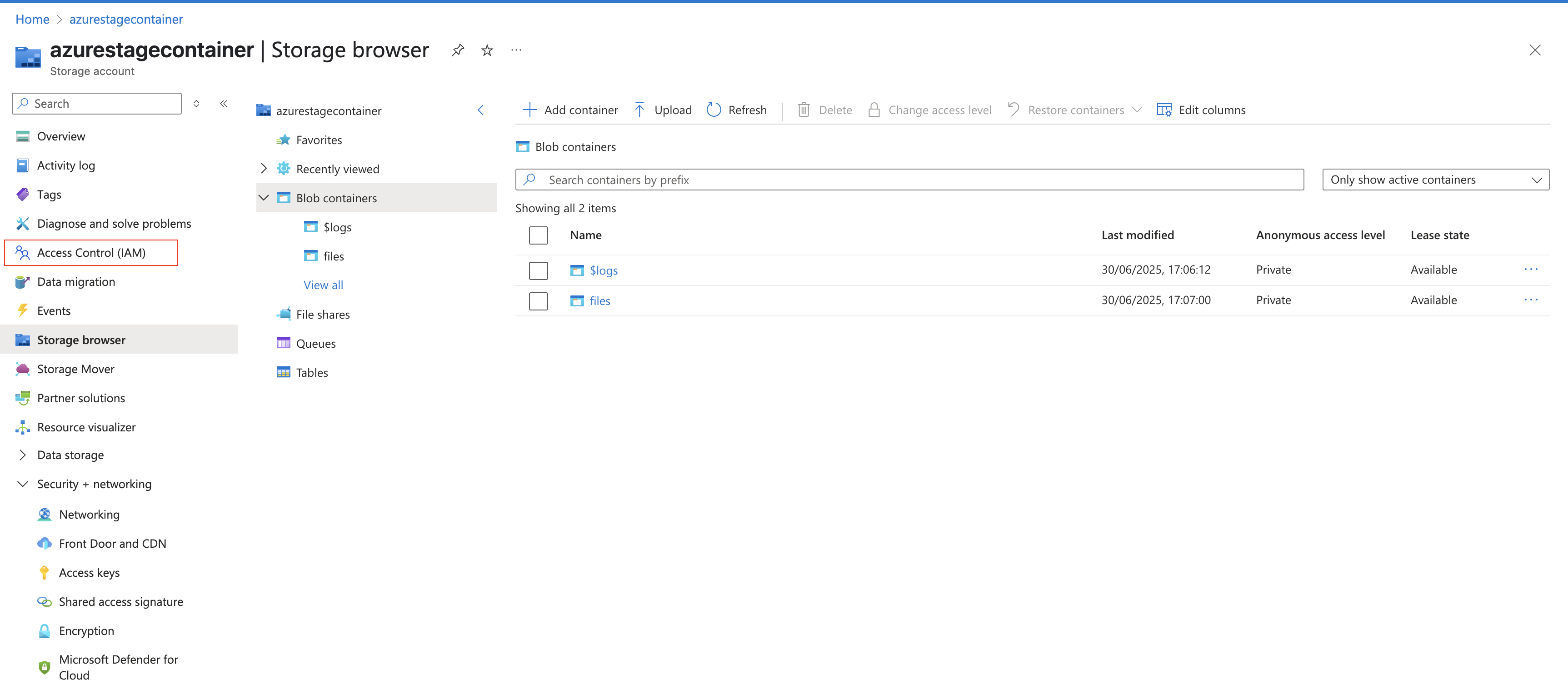
Task: Open Only show active containers dropdown
Action: (x=1435, y=180)
